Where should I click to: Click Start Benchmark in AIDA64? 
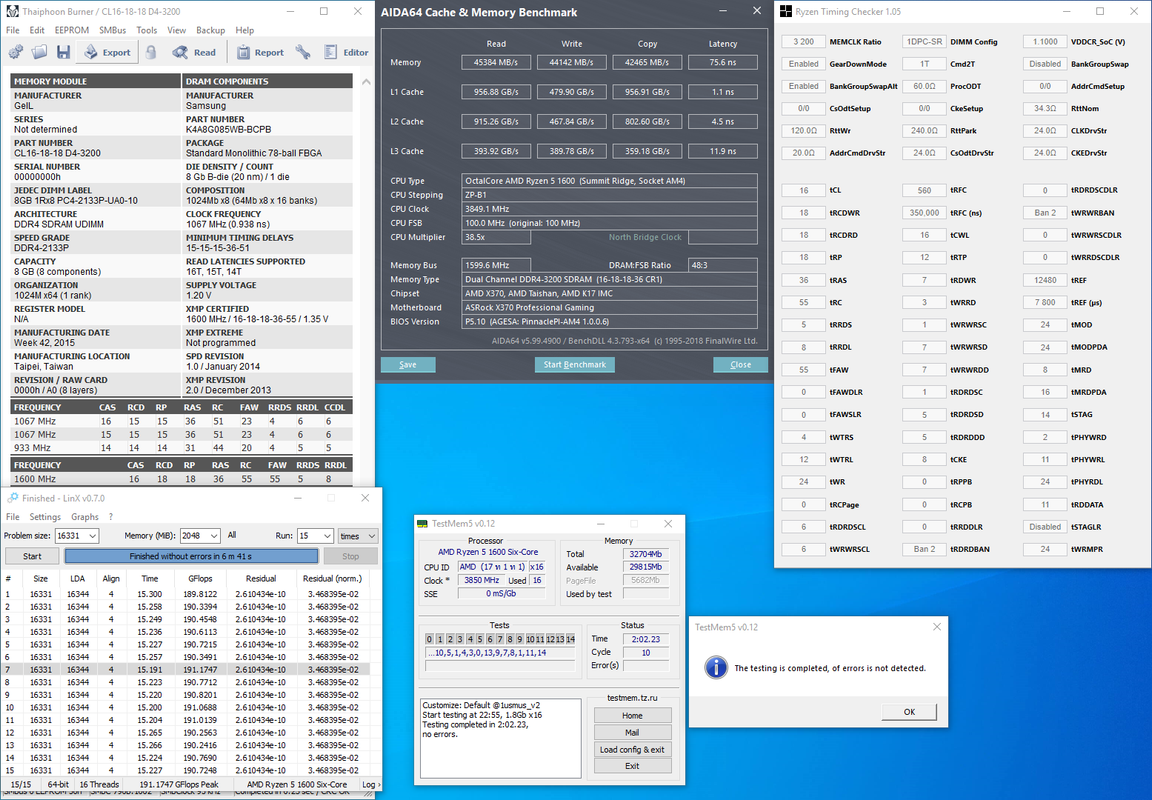(x=575, y=364)
